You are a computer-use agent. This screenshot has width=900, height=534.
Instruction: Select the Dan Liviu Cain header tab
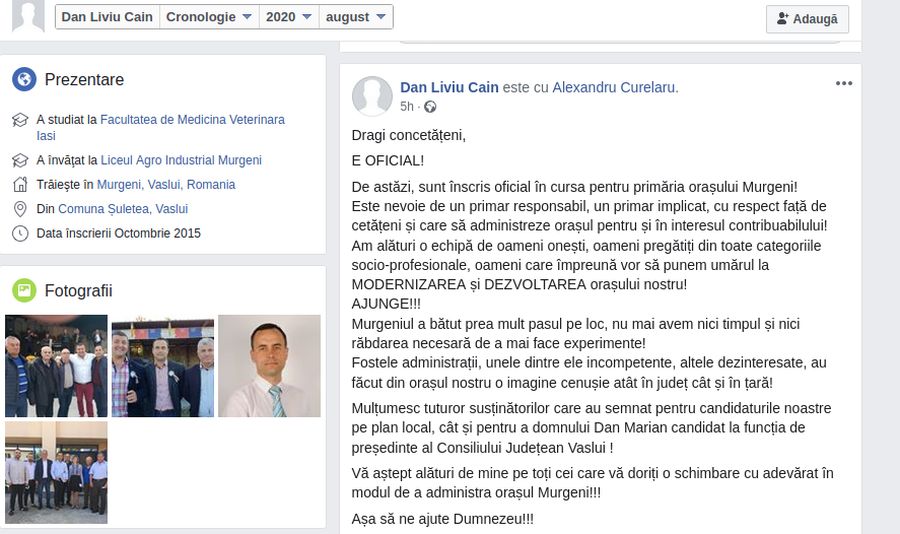(x=107, y=17)
